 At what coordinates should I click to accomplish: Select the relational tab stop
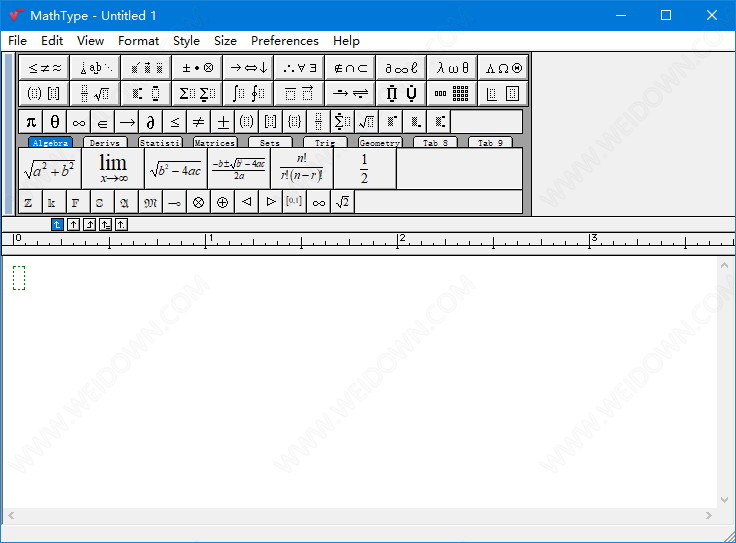(105, 225)
